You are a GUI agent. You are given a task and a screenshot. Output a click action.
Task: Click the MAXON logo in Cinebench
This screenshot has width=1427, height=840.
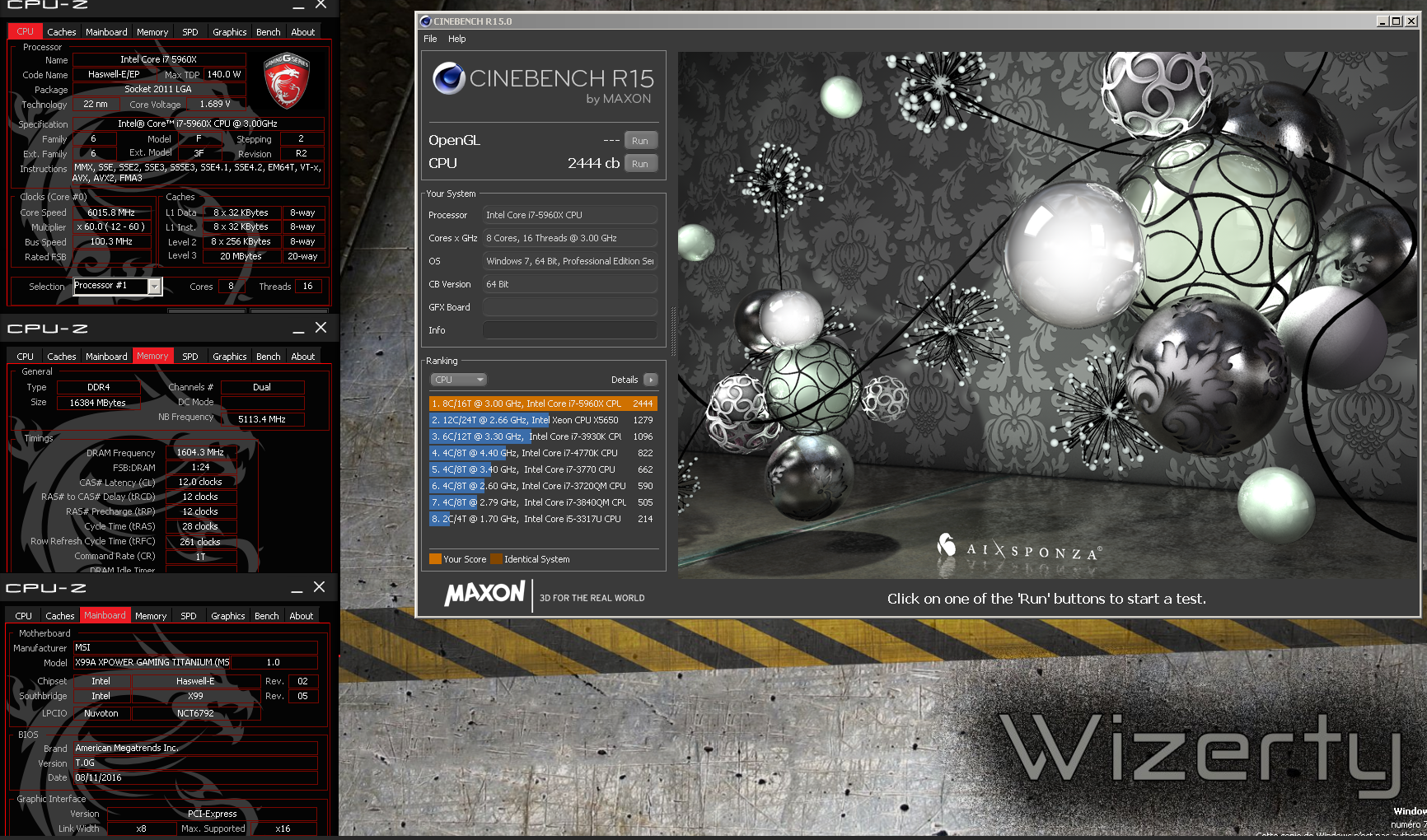(x=484, y=593)
